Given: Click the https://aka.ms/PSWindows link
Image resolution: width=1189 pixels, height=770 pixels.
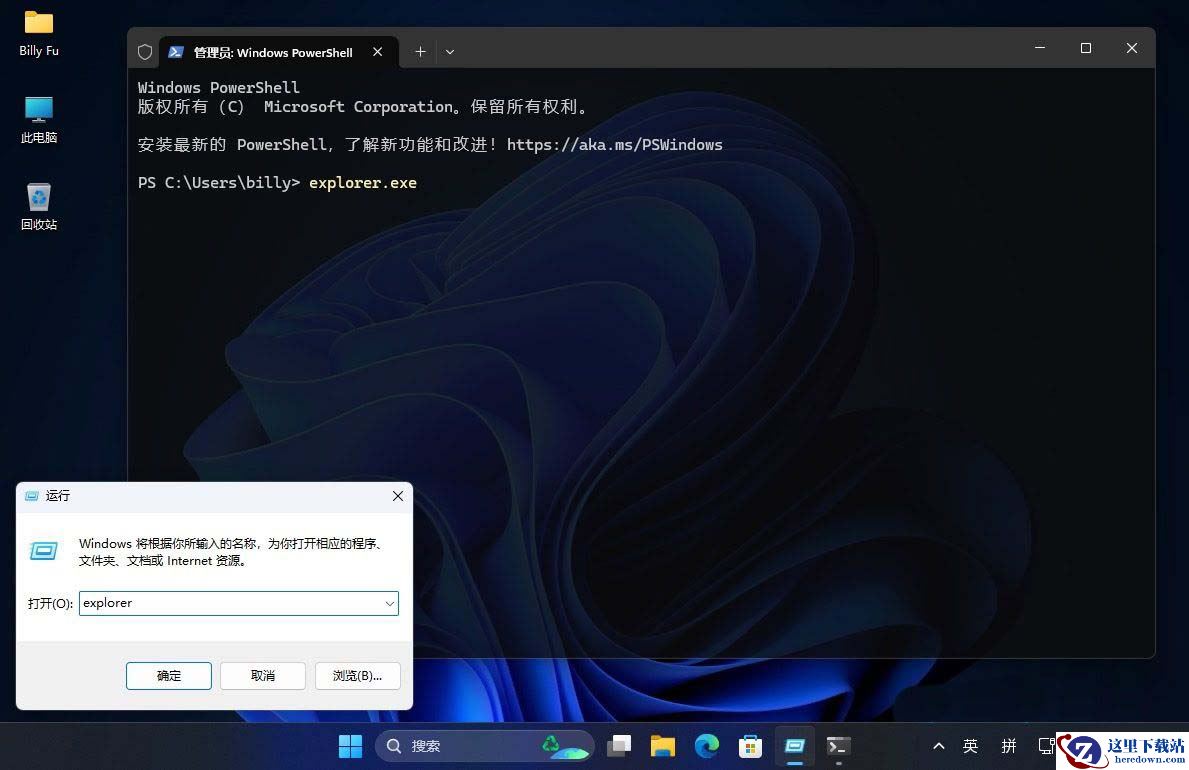Looking at the screenshot, I should [614, 144].
